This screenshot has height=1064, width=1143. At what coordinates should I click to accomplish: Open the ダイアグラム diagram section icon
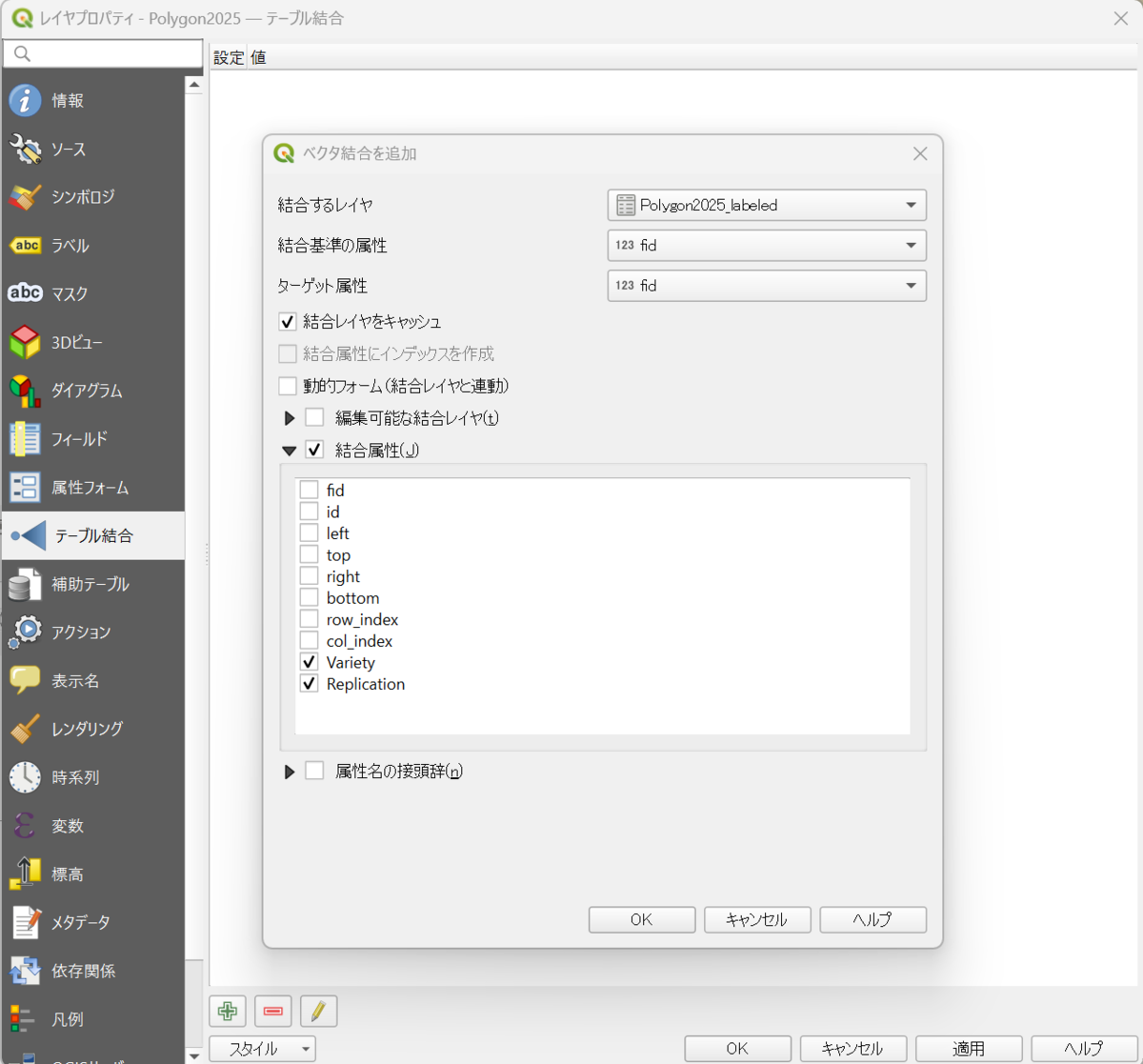point(25,391)
